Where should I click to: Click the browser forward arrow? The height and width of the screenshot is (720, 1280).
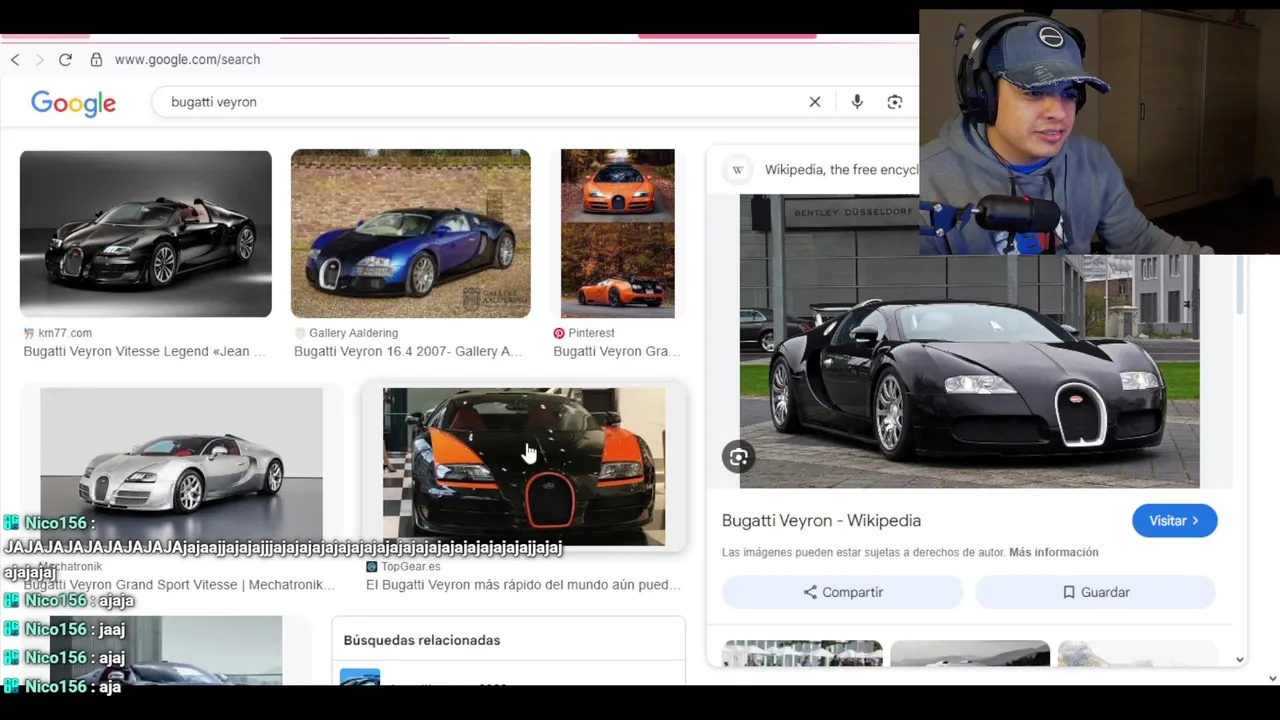pyautogui.click(x=40, y=60)
